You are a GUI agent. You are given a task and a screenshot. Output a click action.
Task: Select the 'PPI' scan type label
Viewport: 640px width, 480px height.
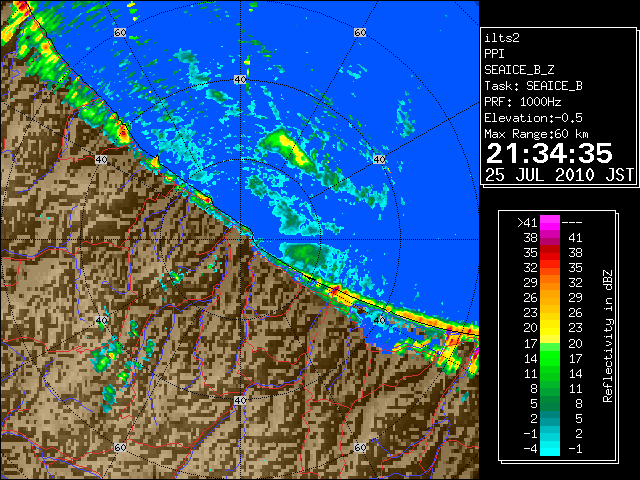point(494,54)
